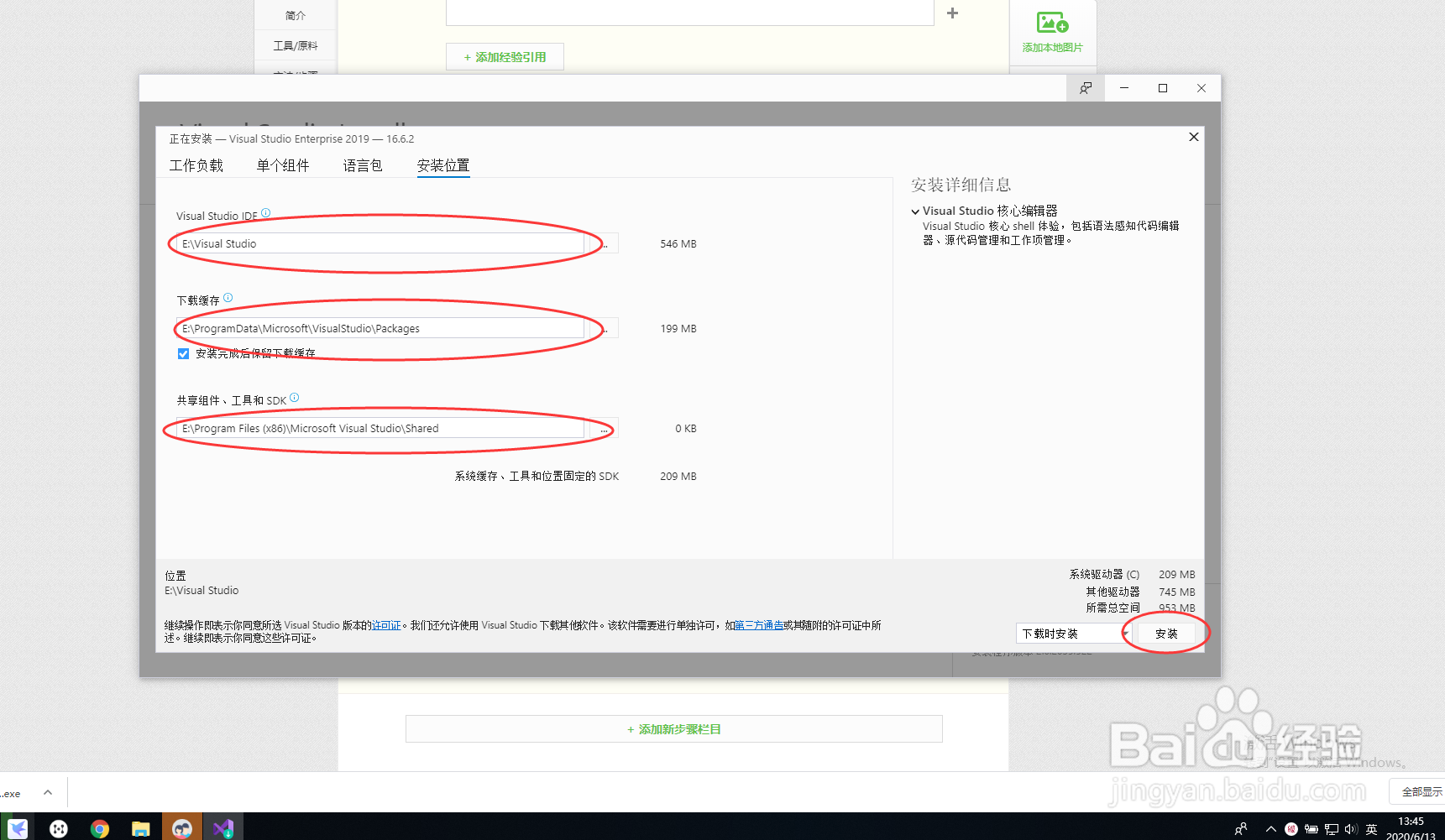
Task: Show hidden system tray icons
Action: click(1271, 829)
